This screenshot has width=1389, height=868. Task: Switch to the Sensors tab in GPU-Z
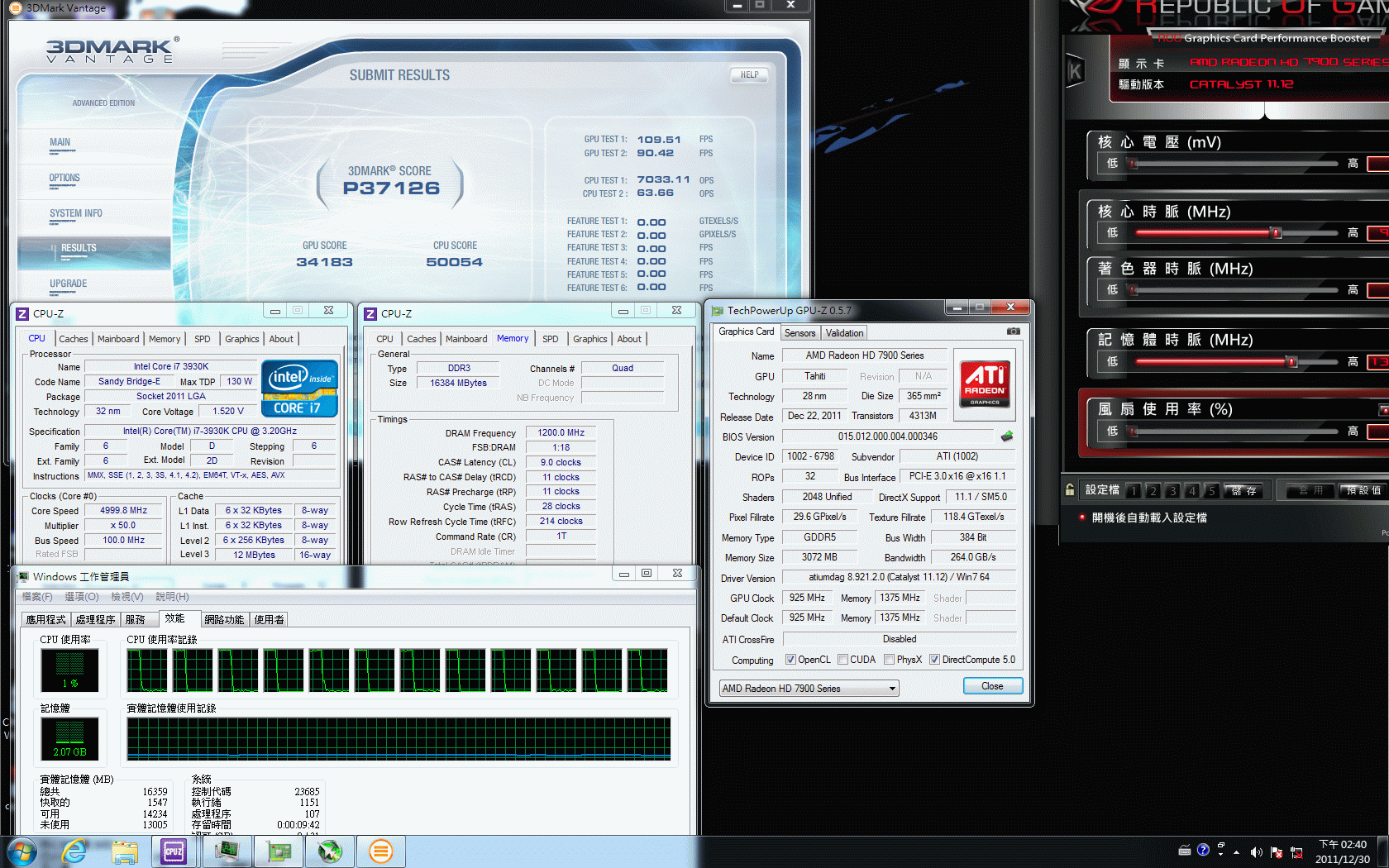click(x=800, y=333)
